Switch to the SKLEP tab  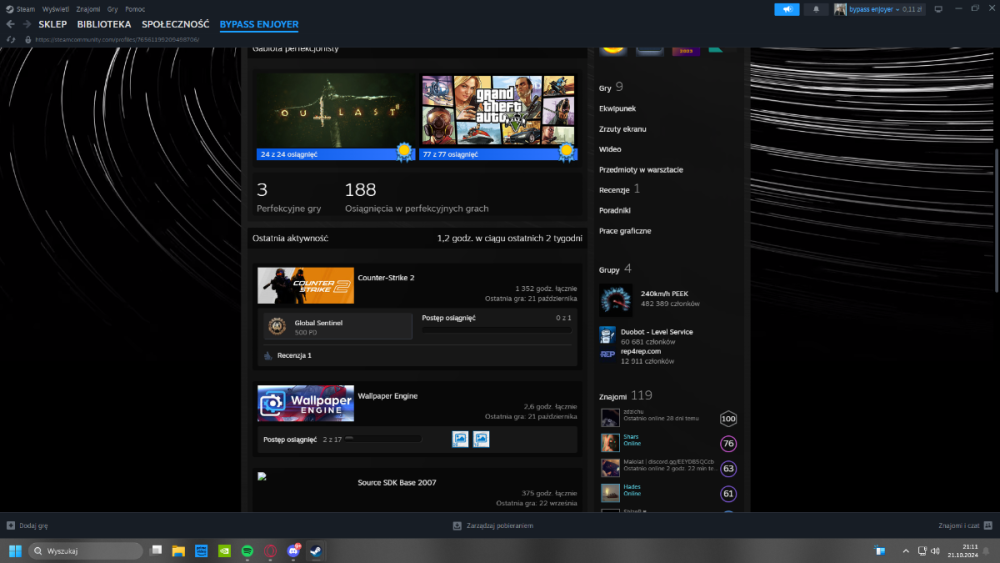[52, 24]
